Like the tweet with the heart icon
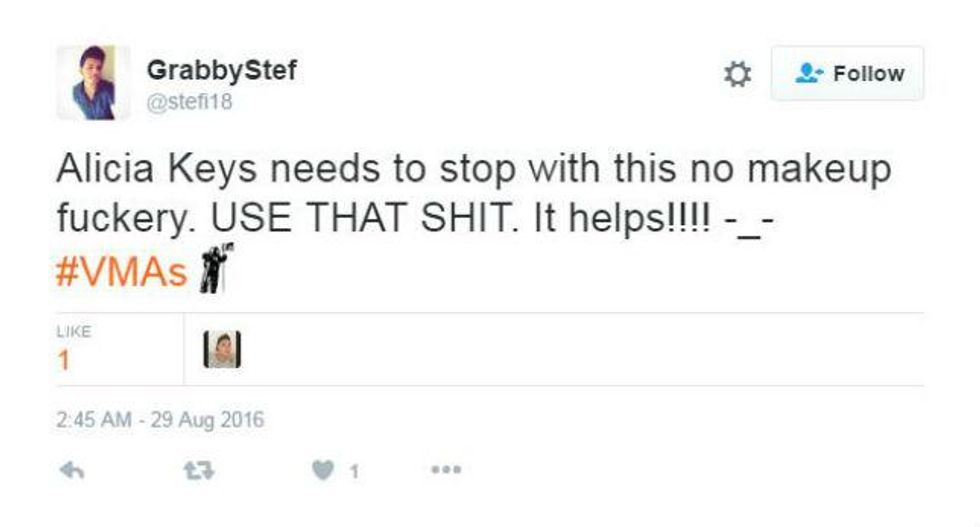The width and height of the screenshot is (980, 527). click(x=322, y=470)
